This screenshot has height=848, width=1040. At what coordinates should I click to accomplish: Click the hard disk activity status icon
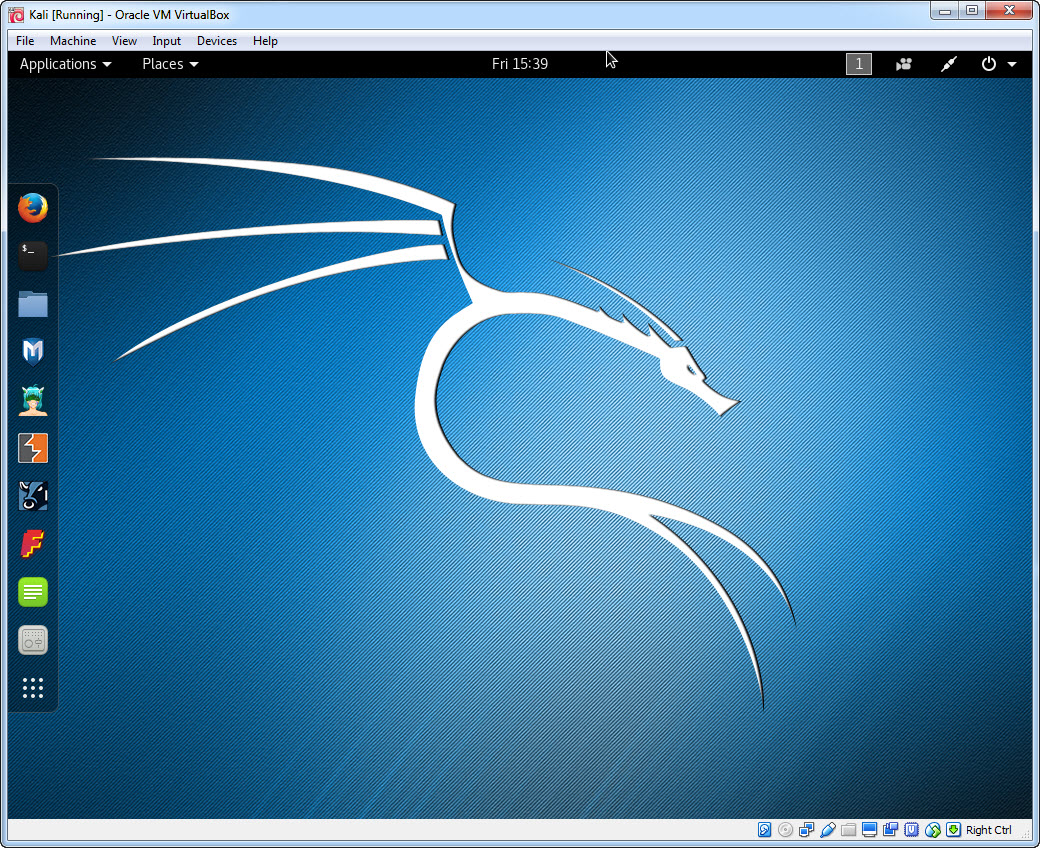click(x=764, y=829)
